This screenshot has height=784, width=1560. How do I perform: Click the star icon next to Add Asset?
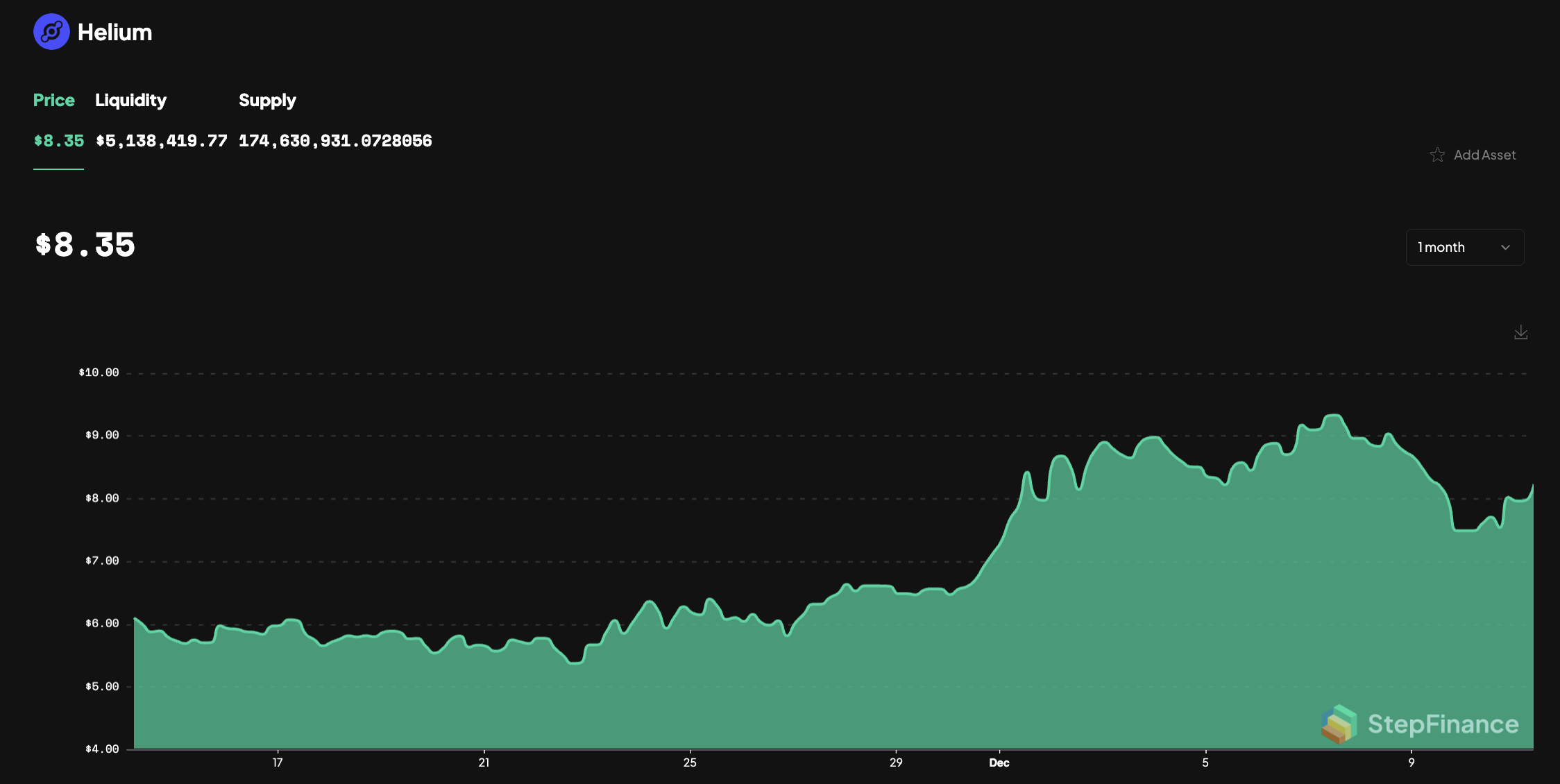tap(1437, 155)
